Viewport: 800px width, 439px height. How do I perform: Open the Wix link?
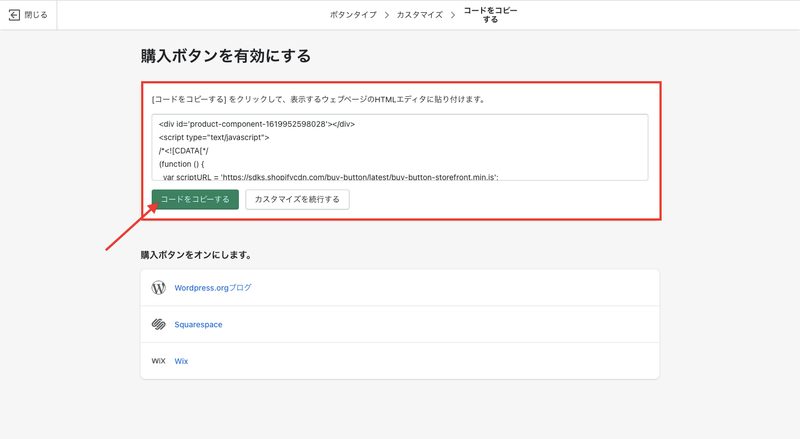pos(181,361)
